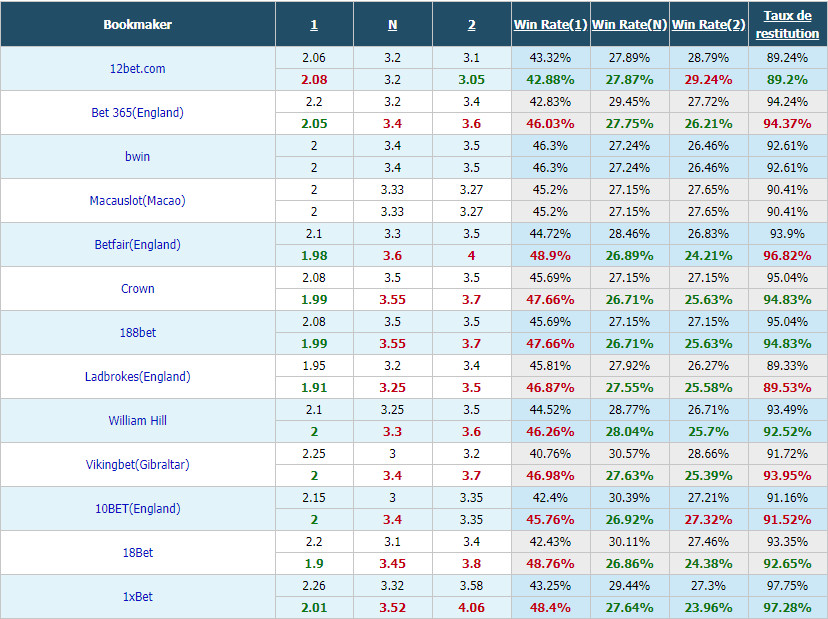The height and width of the screenshot is (619, 828).
Task: Select 1xBet opening restitution rate 97.75%
Action: coord(787,586)
